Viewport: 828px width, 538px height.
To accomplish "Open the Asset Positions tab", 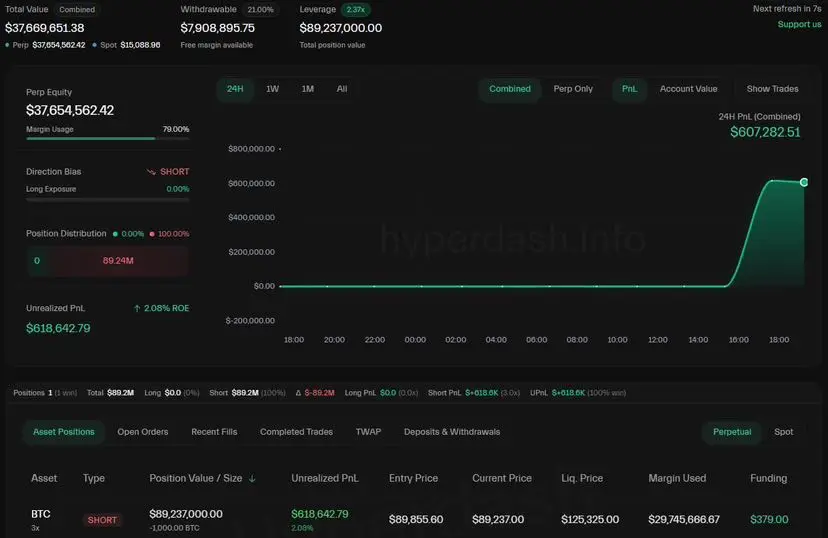I will [63, 432].
